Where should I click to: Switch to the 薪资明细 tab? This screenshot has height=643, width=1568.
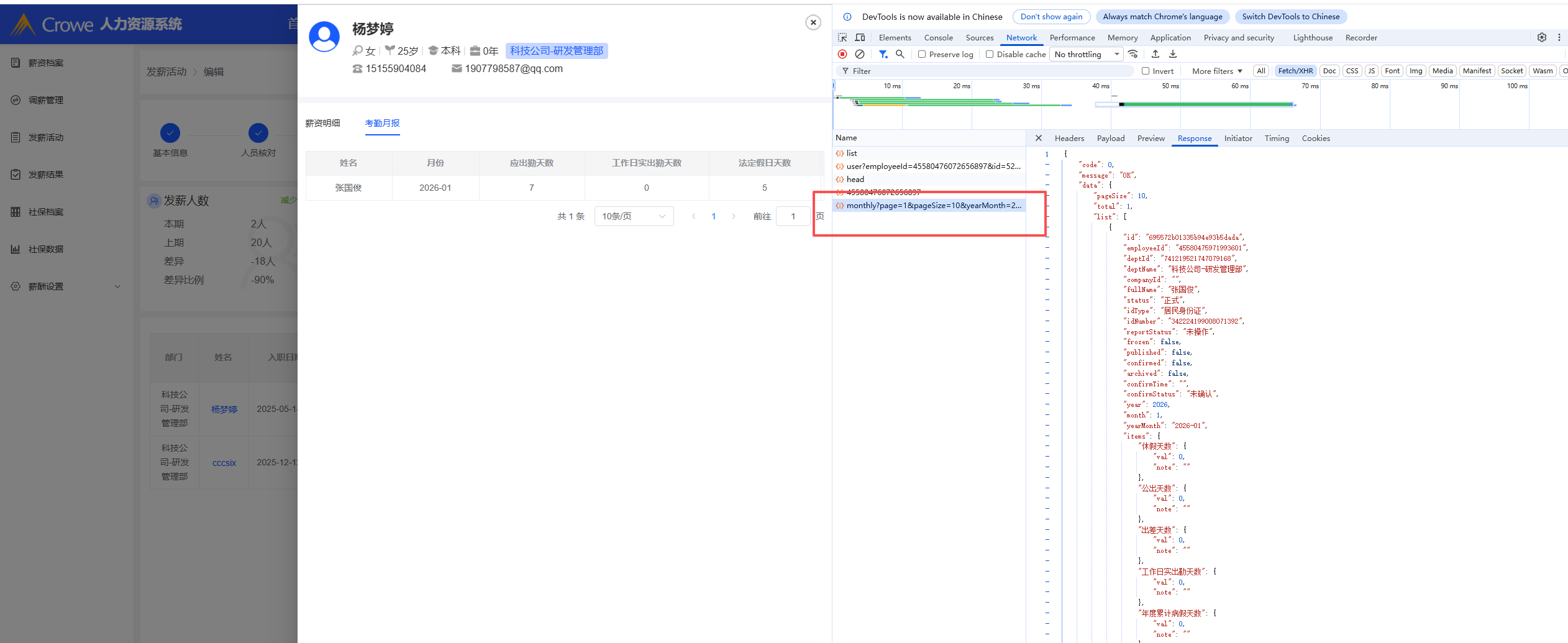click(322, 124)
